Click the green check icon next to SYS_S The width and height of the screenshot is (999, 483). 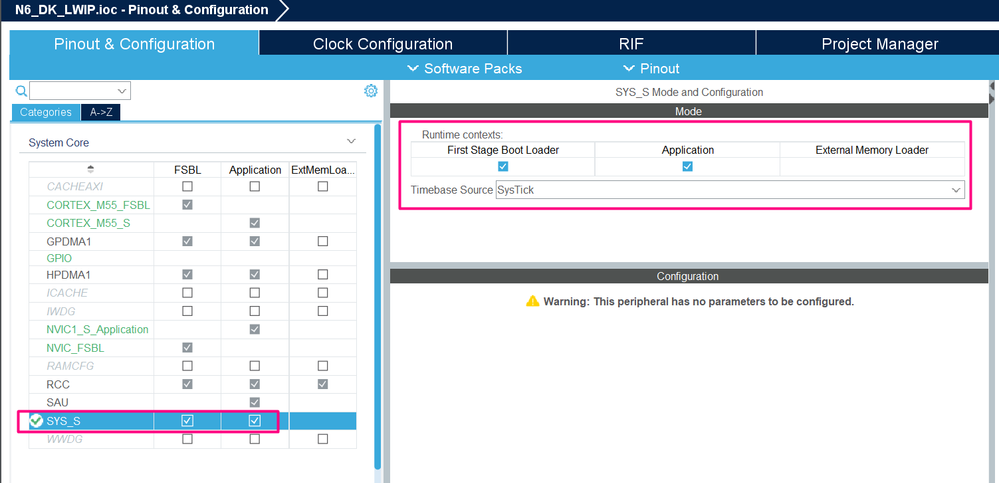36,421
